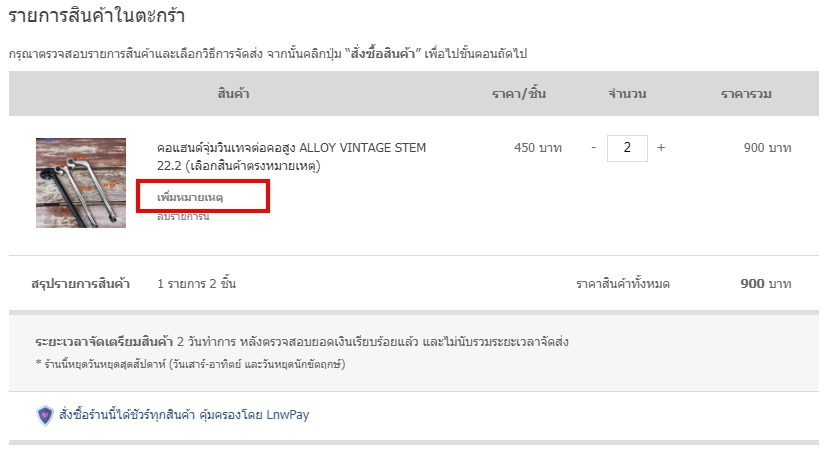
Task: Click the ราคารวม column header
Action: coord(745,94)
